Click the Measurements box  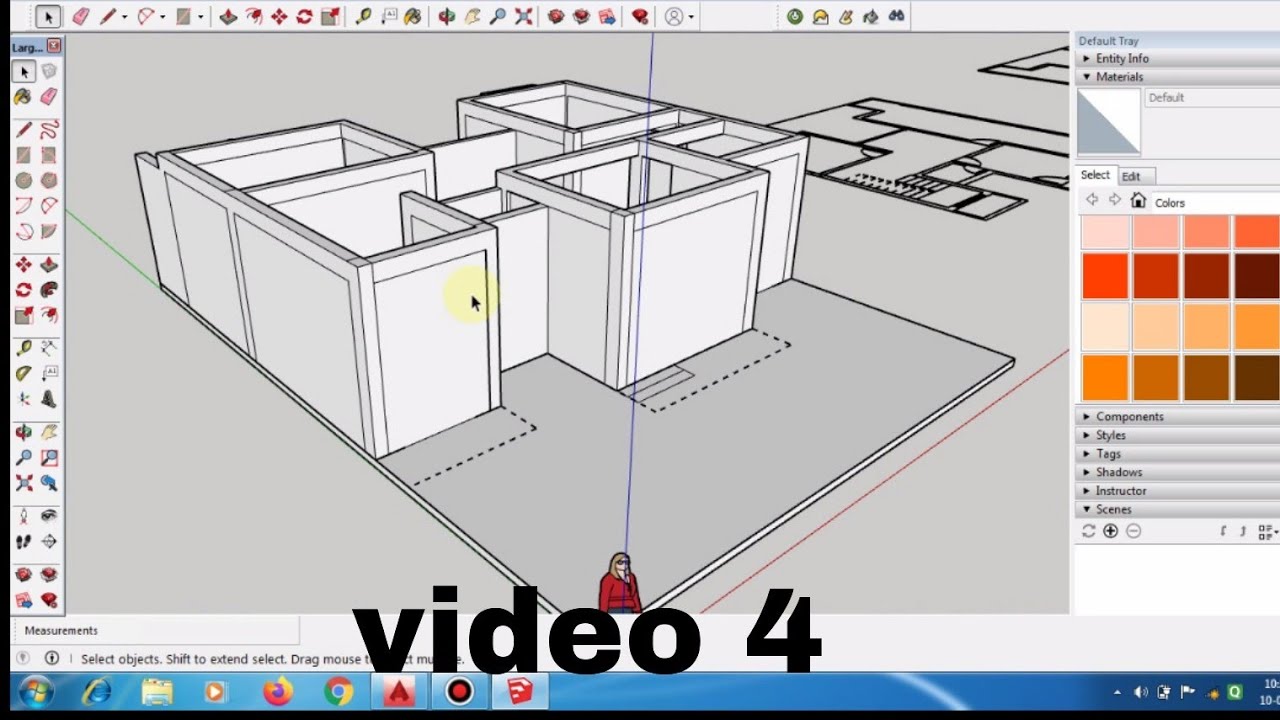[x=158, y=631]
